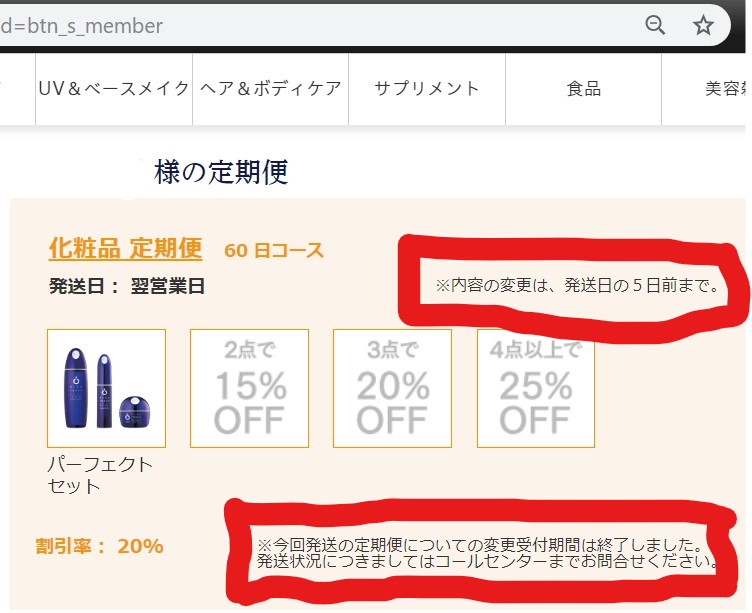The height and width of the screenshot is (613, 752).
Task: Bookmark this page with the star icon
Action: [704, 25]
